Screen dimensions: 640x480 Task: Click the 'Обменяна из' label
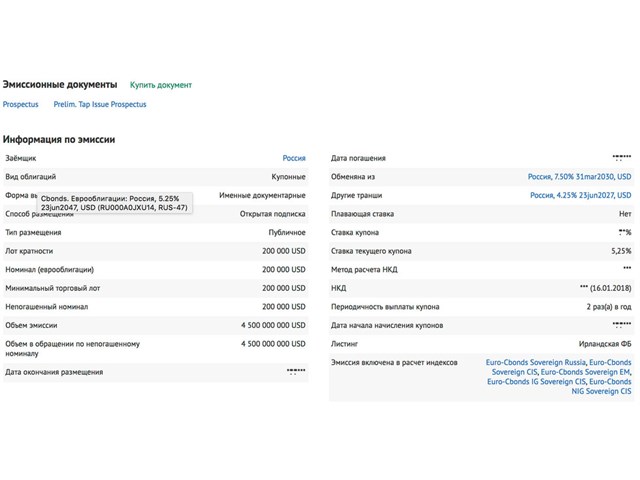(x=353, y=177)
